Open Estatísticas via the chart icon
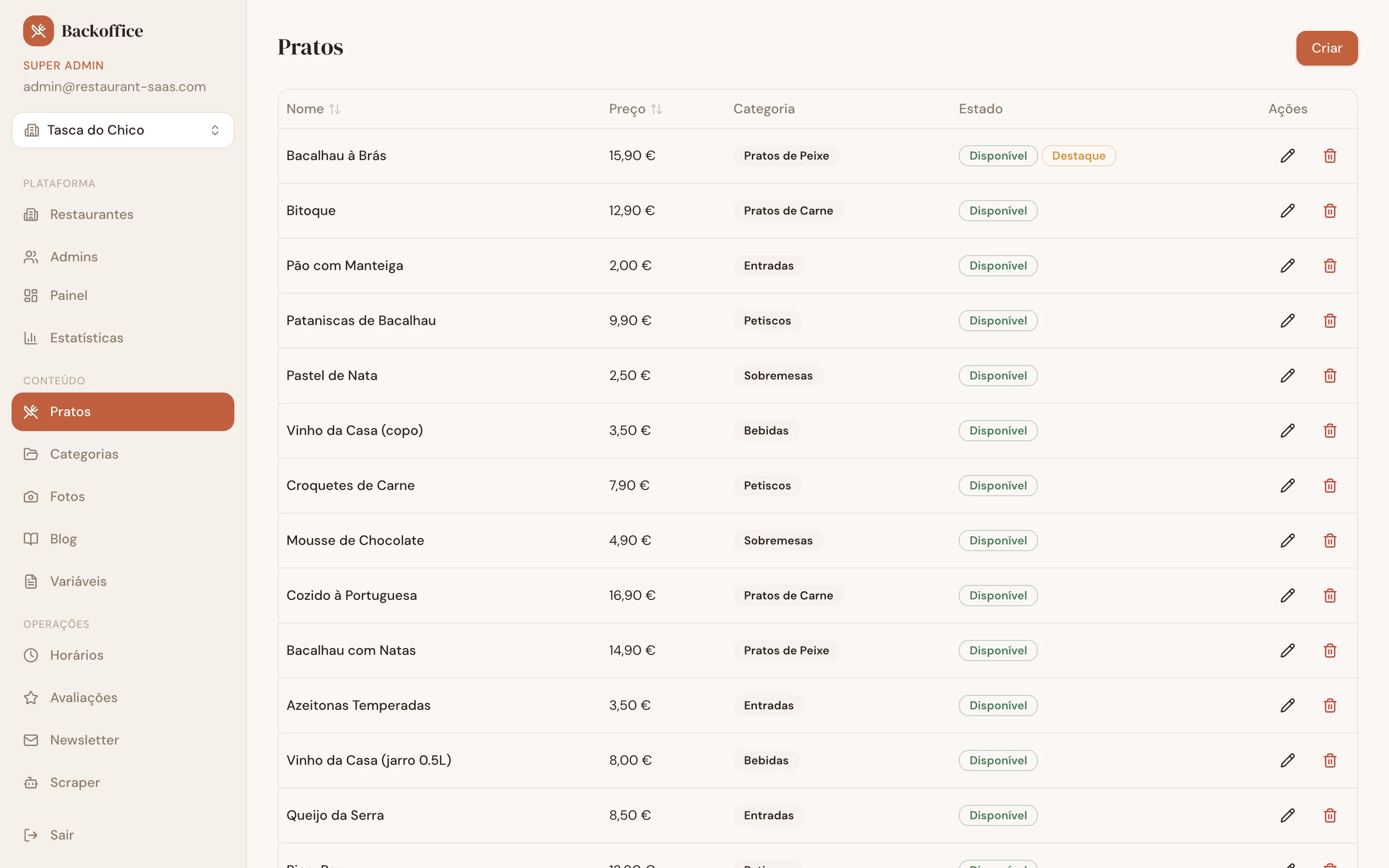 point(31,338)
